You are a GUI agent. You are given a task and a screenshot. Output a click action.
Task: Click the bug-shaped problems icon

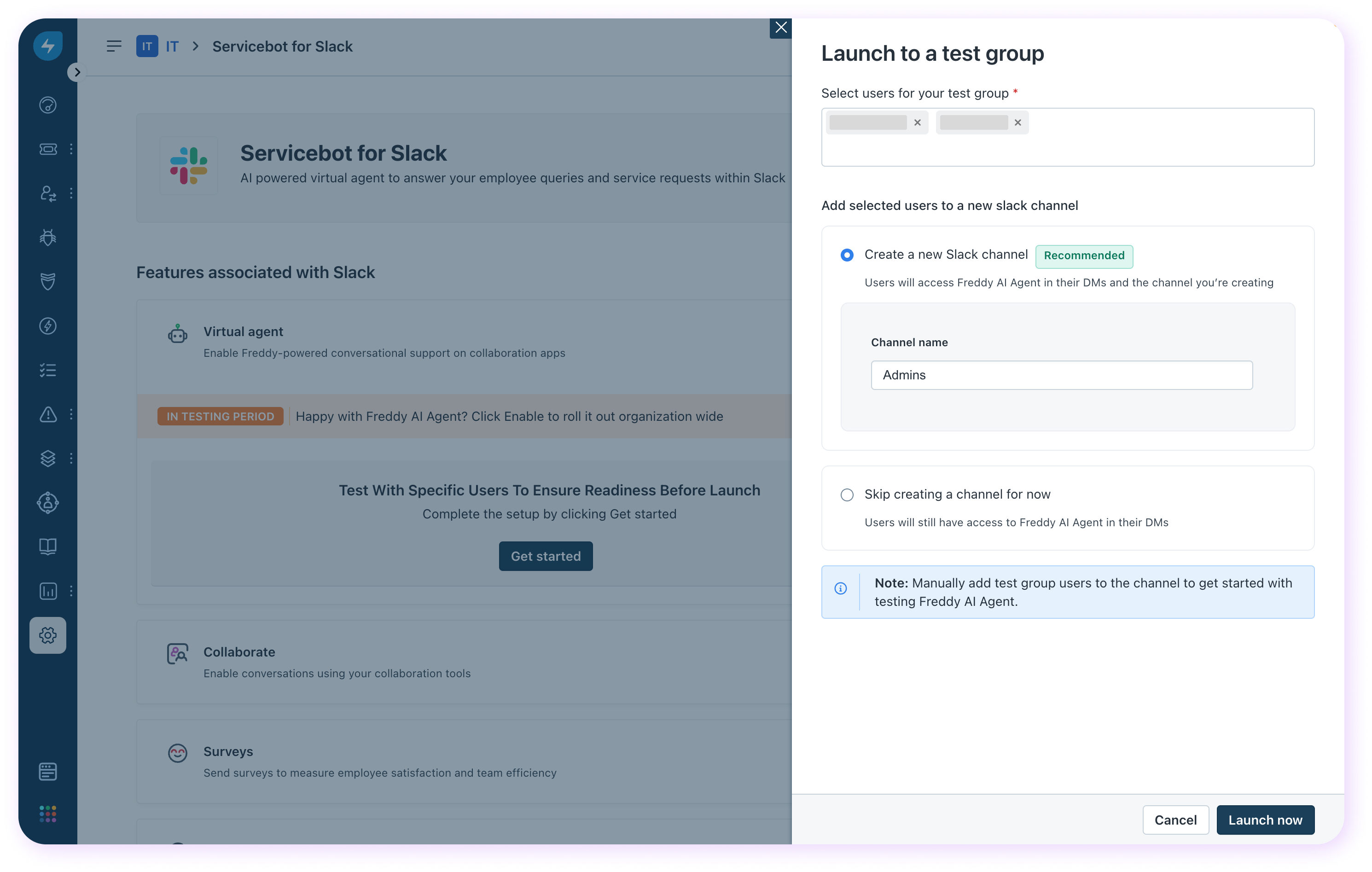pos(48,237)
